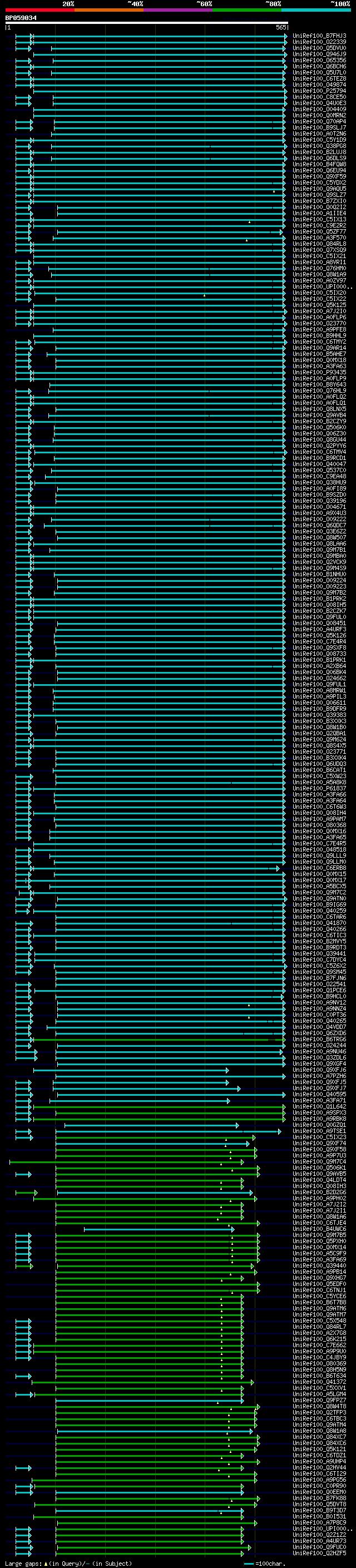
Task: Select the UniRef100_A9UHP4 label
Action: [x=319, y=1461]
